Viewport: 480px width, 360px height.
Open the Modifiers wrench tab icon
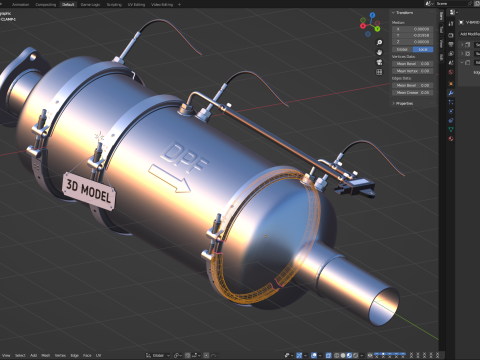pyautogui.click(x=451, y=93)
